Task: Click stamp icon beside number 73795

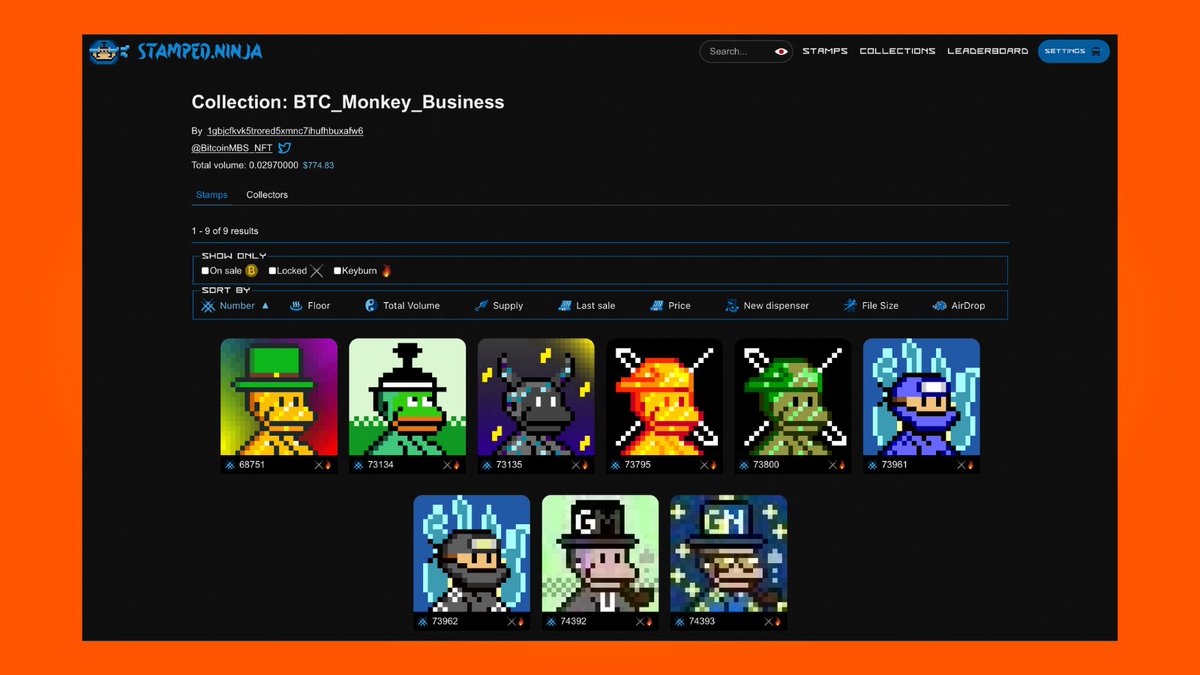Action: click(x=615, y=465)
